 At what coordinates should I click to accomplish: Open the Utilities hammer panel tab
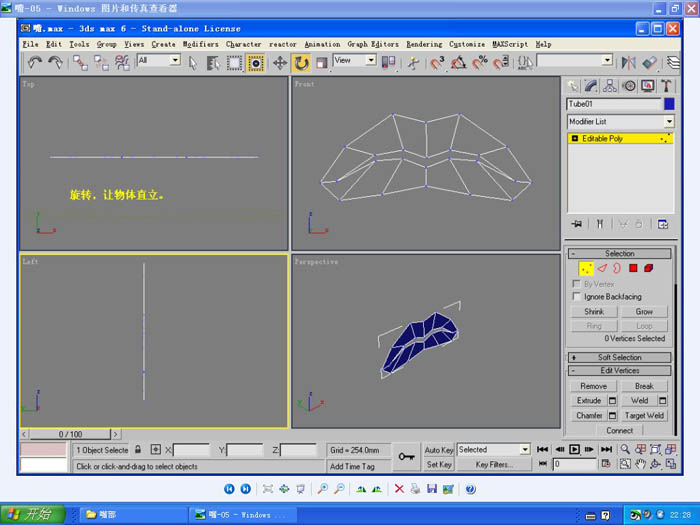667,86
